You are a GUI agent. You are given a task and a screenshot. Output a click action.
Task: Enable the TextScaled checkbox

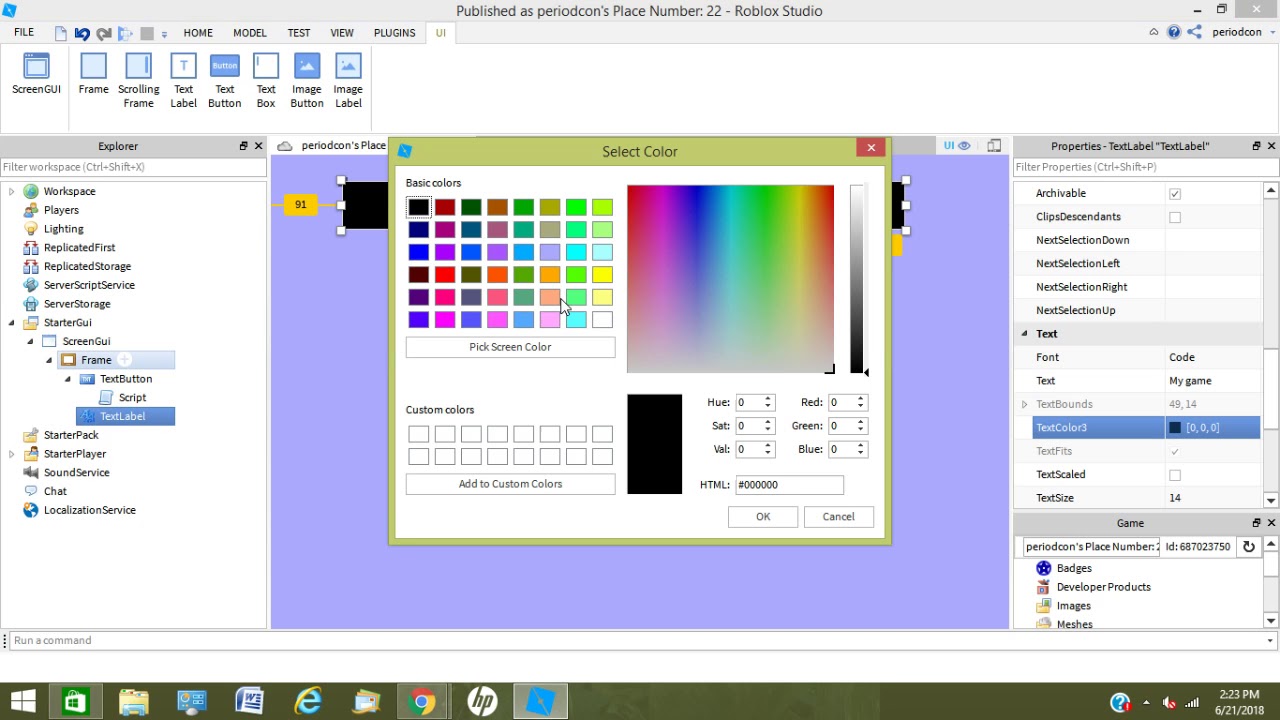coord(1175,475)
